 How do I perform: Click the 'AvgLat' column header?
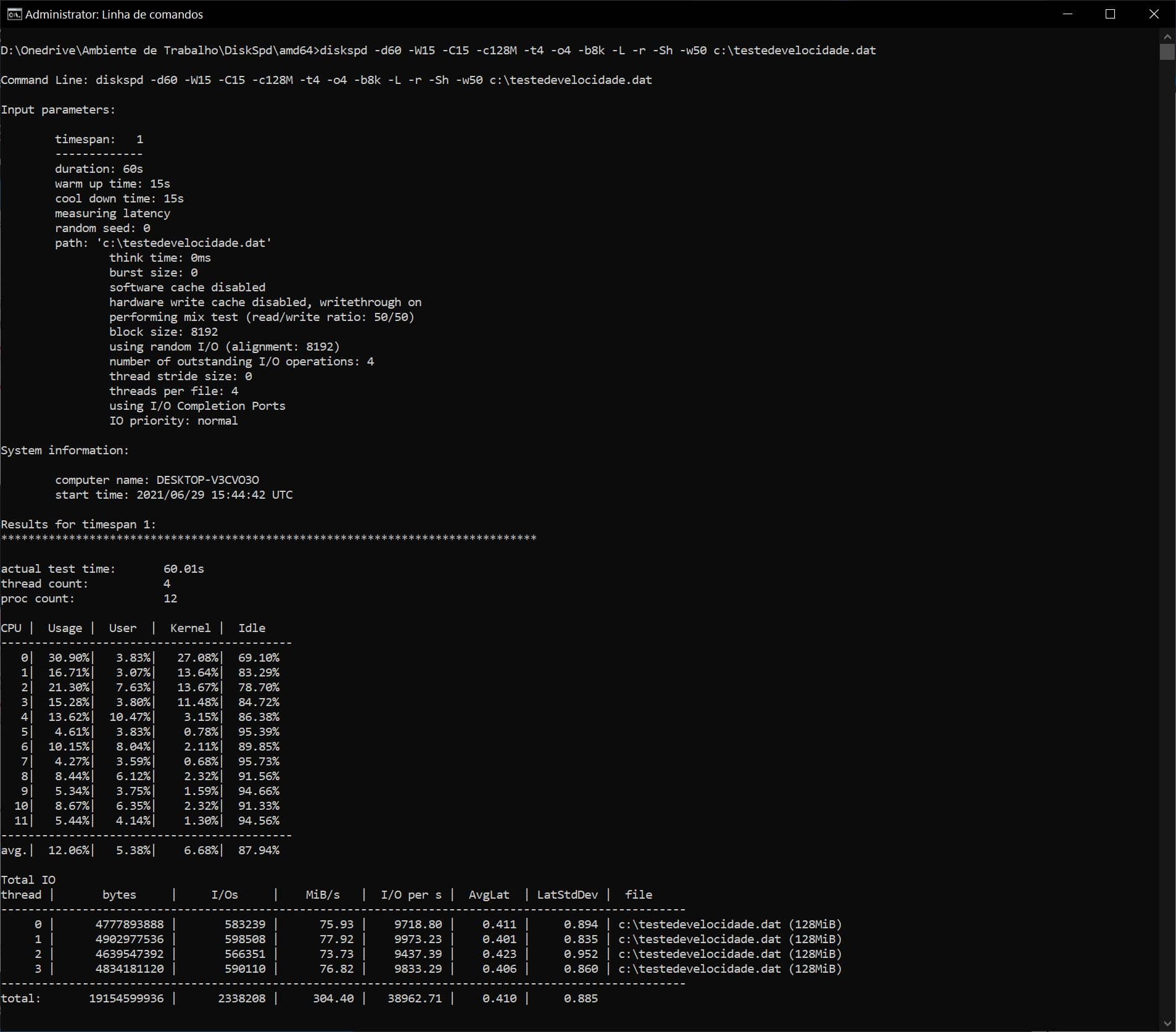tap(489, 895)
